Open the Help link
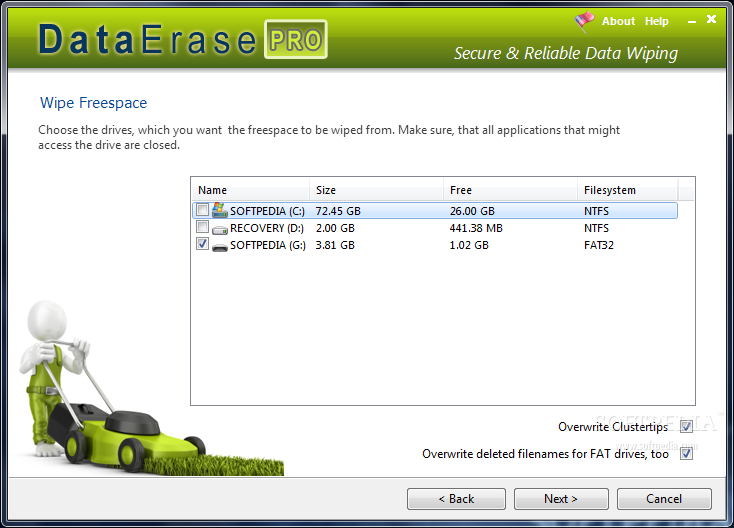734x528 pixels. 656,22
